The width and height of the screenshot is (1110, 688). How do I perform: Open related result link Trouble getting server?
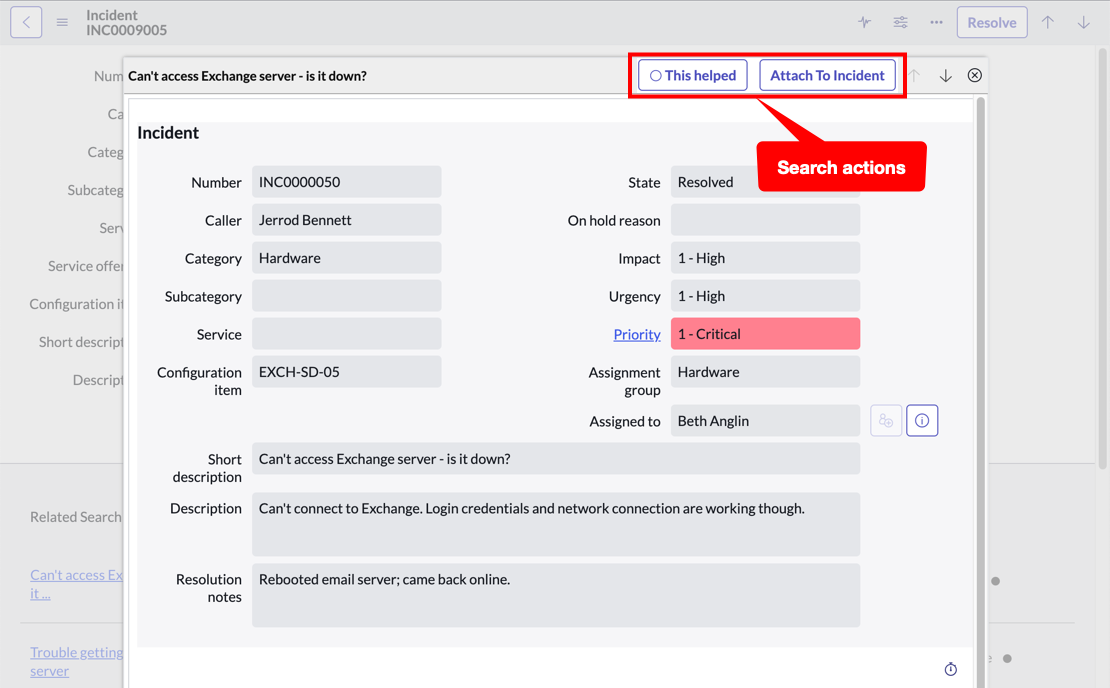[x=76, y=661]
